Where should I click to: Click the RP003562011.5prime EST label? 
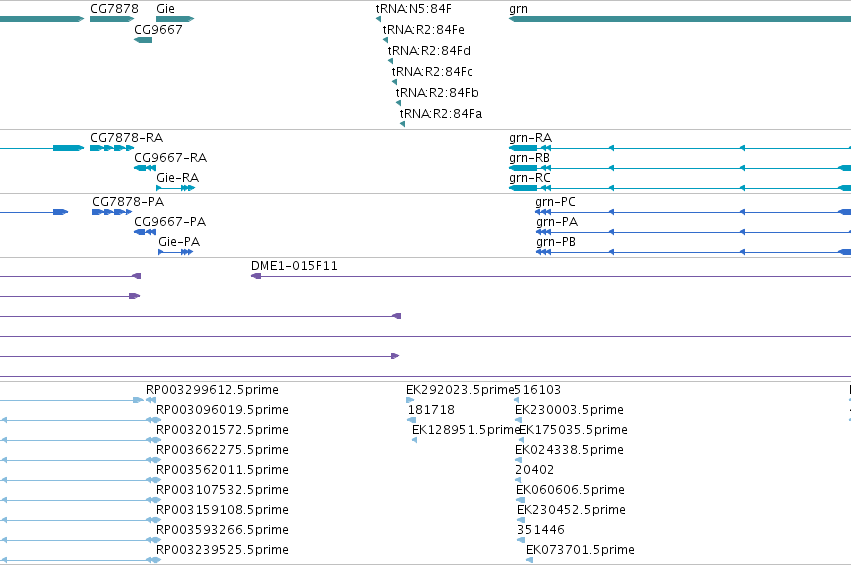pyautogui.click(x=222, y=470)
